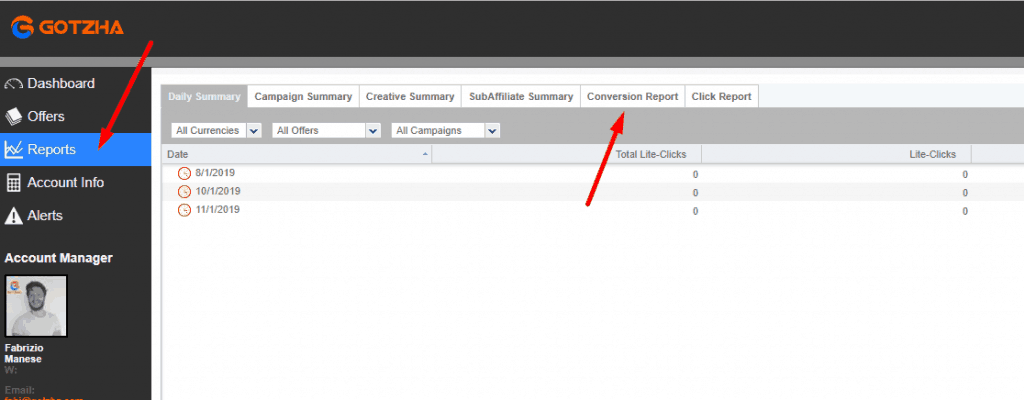Click clock icon beside 8/1/2019

coord(185,174)
